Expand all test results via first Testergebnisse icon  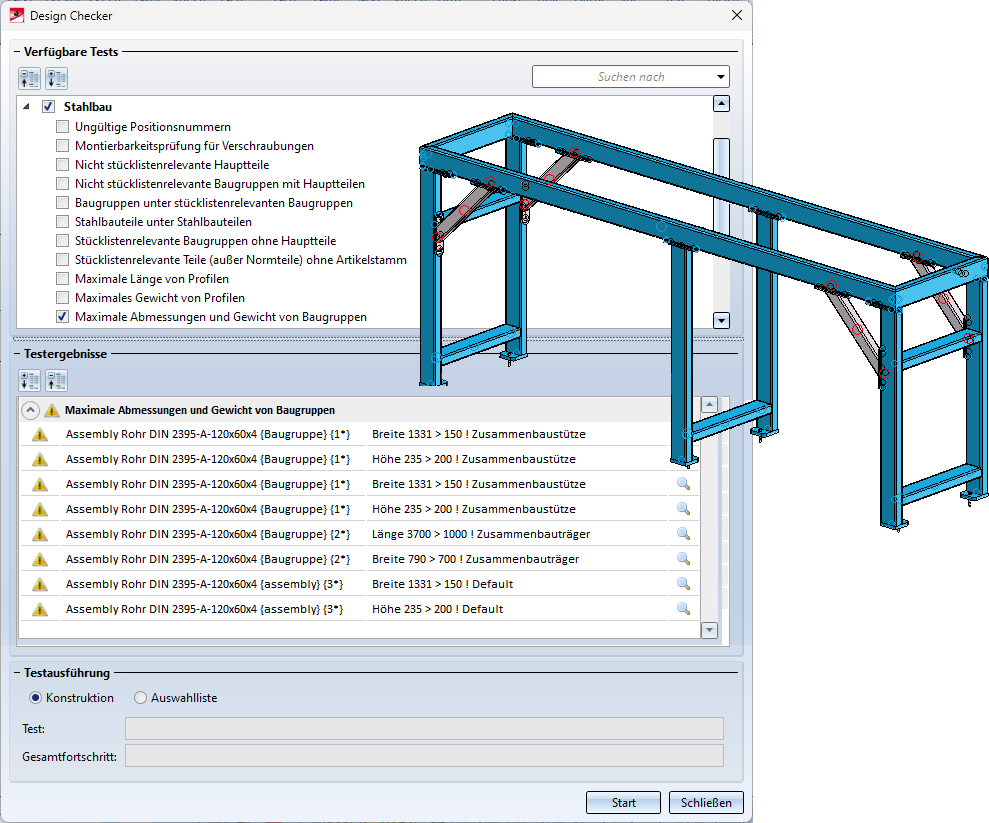30,380
